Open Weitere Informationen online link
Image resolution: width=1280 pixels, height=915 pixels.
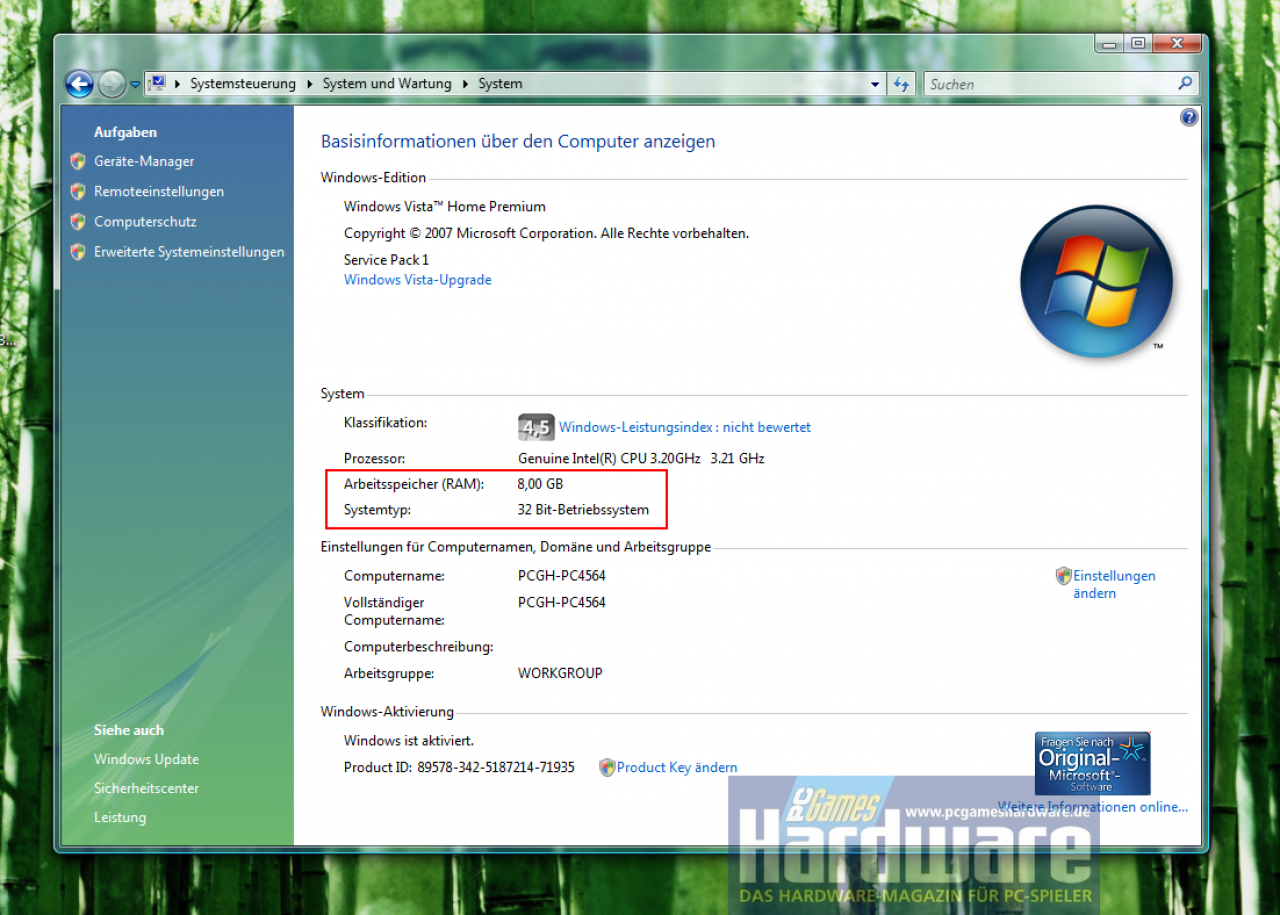(x=1093, y=807)
